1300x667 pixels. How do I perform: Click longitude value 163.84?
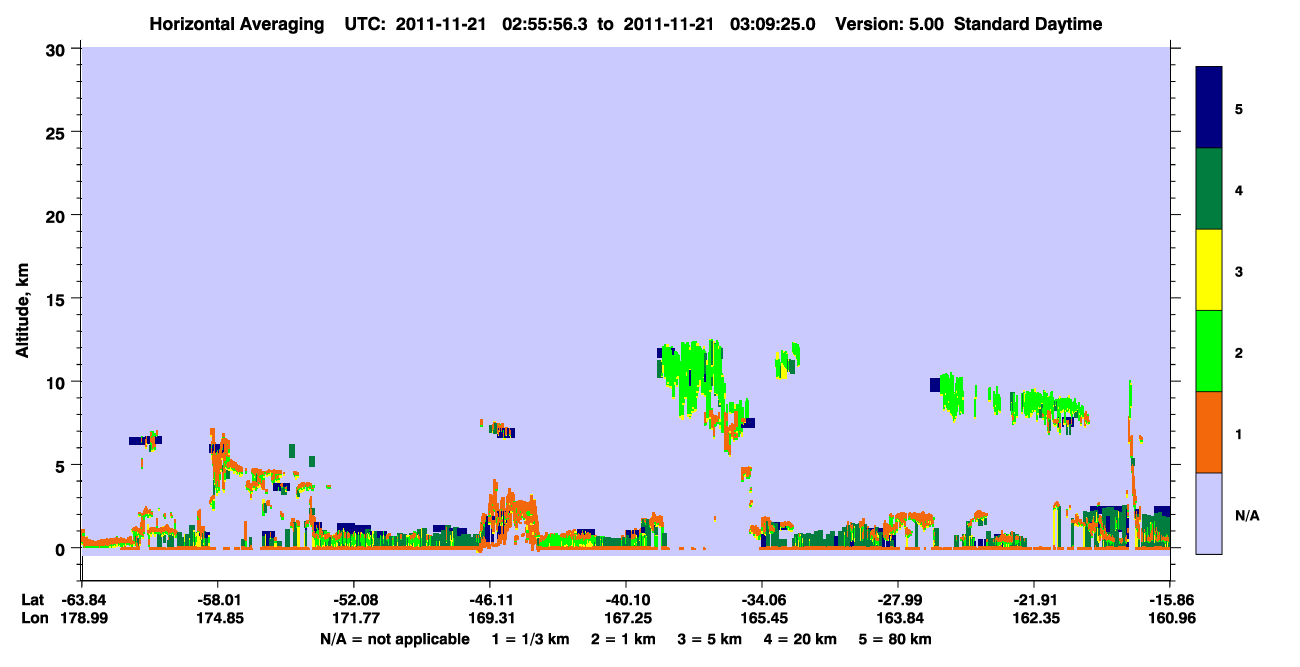898,618
